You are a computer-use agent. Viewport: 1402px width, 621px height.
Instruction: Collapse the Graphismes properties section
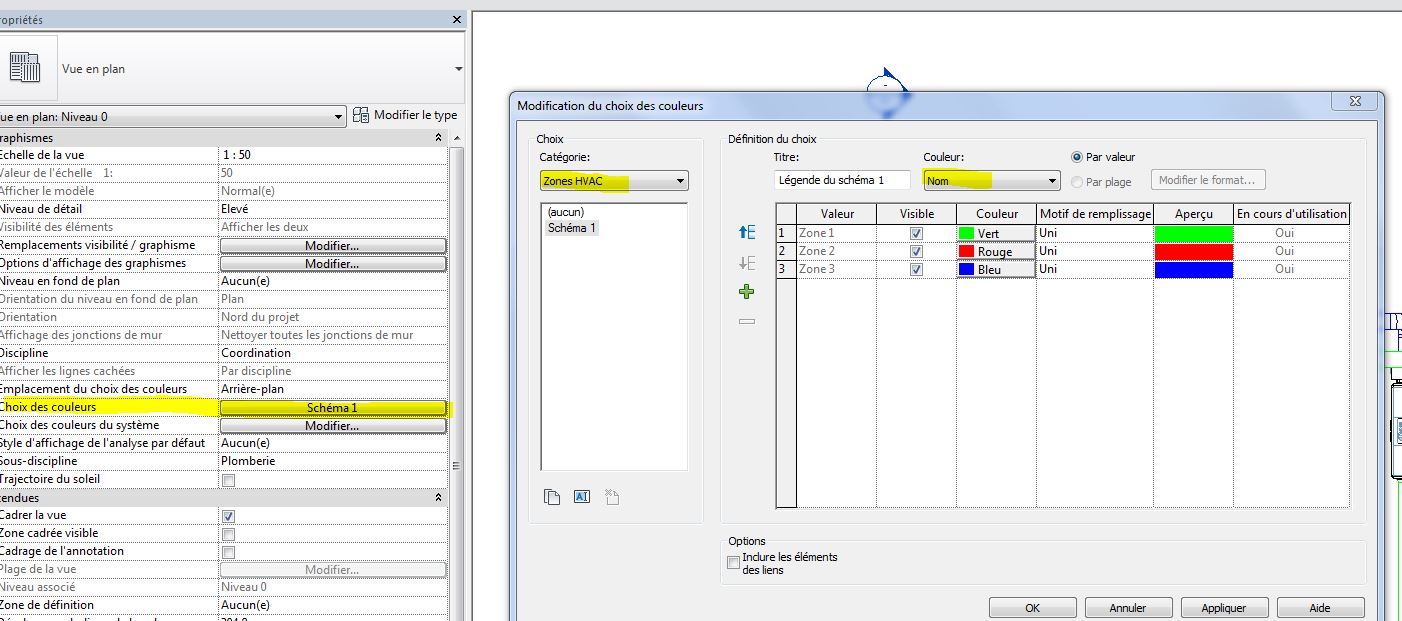click(x=438, y=137)
